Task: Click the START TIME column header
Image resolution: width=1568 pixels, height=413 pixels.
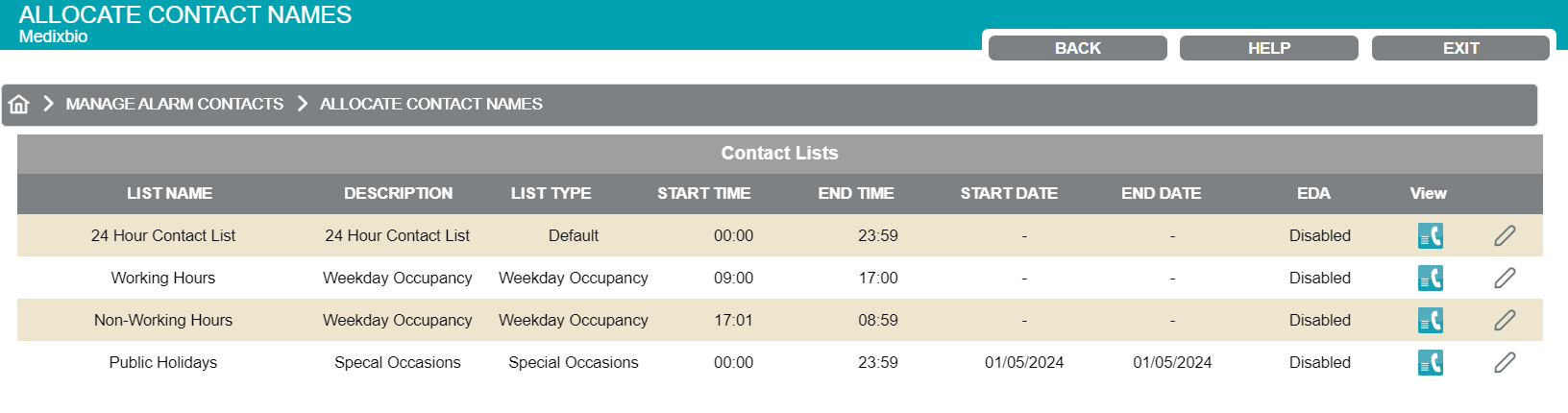Action: 703,193
